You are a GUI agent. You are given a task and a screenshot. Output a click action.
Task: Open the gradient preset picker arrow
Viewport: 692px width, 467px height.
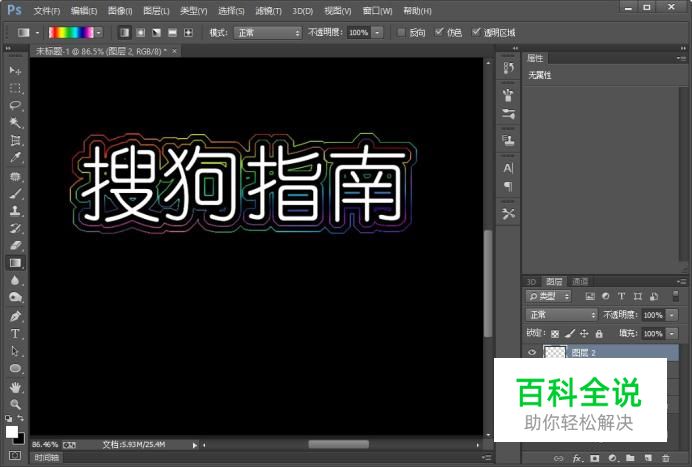pos(99,33)
